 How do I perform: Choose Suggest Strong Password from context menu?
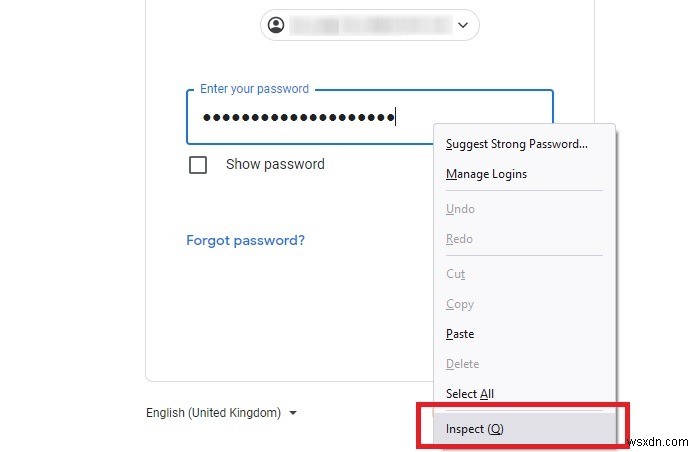[x=516, y=144]
